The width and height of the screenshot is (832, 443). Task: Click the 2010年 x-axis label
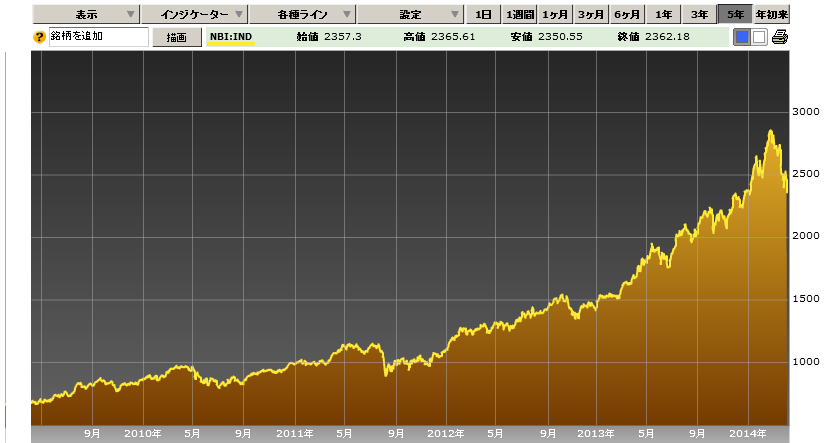(x=143, y=434)
